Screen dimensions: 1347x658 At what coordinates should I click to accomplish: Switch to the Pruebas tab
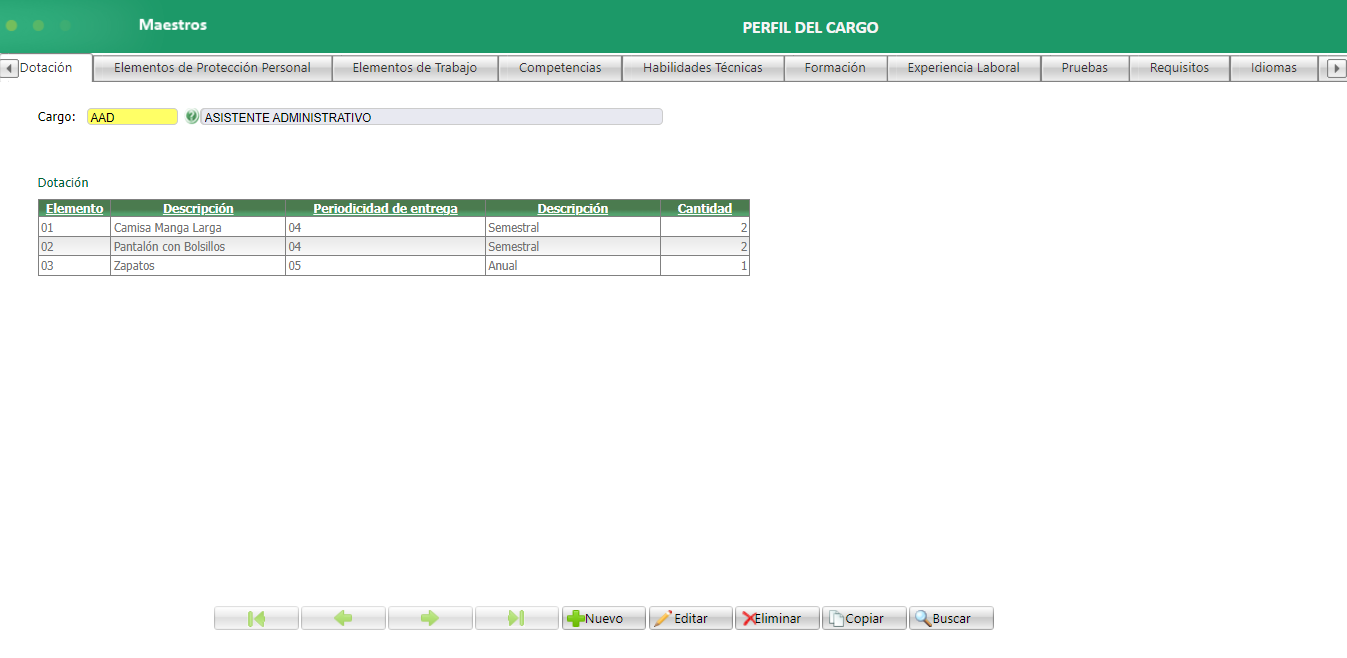1085,68
